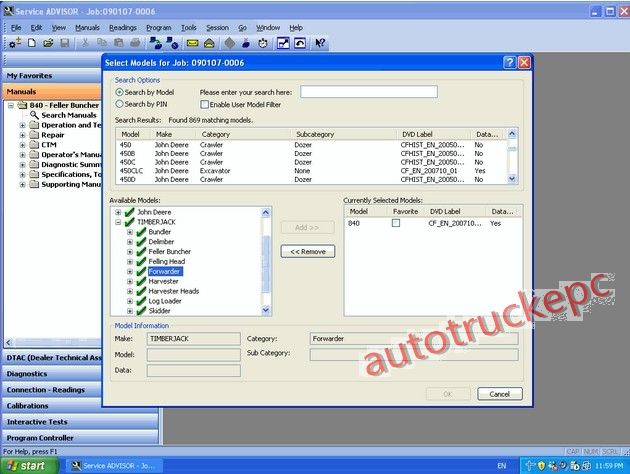Click the undo arrow window icon
The image size is (630, 474).
click(300, 43)
